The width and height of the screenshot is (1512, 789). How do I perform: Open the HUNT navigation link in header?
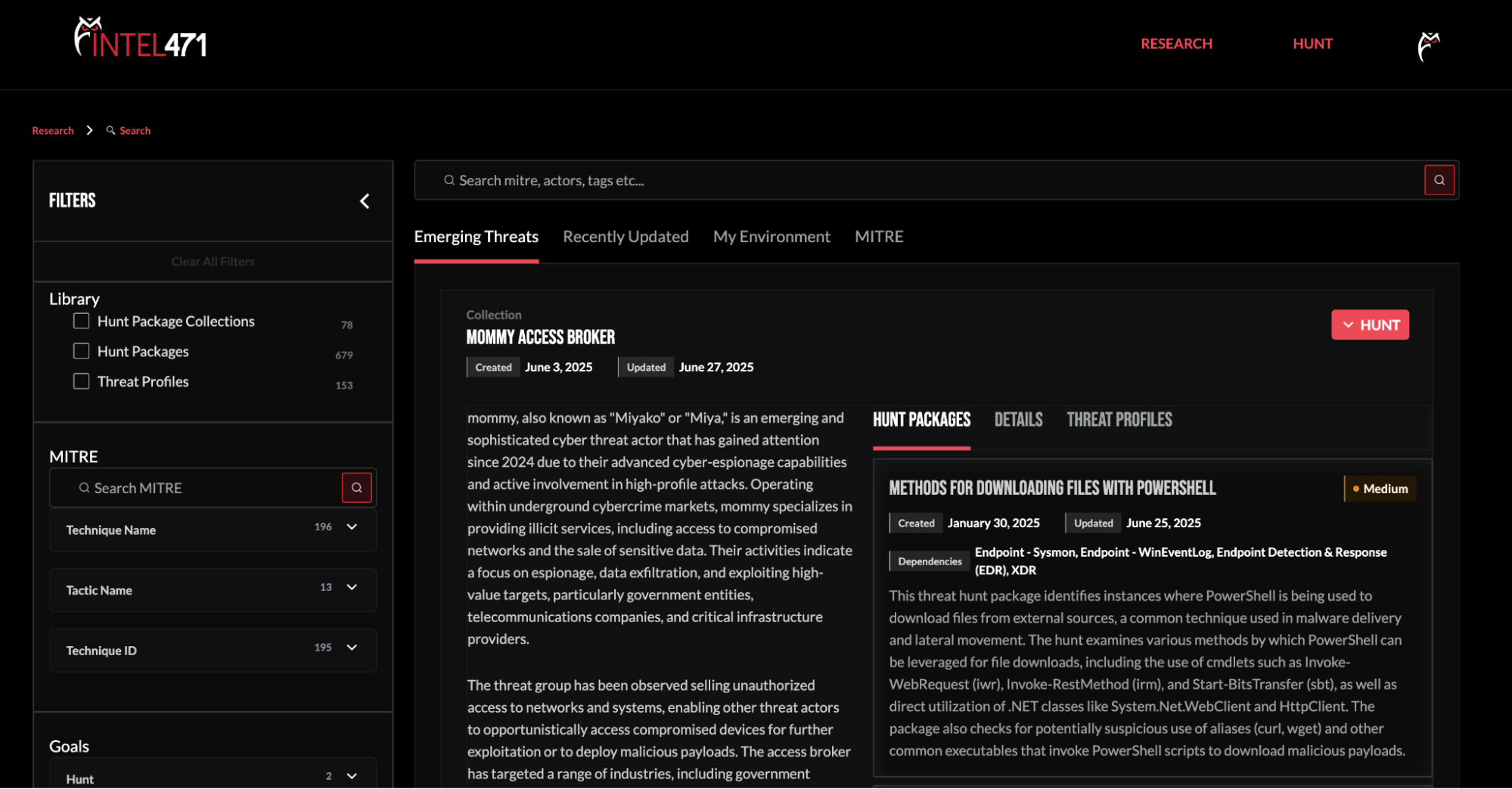[x=1312, y=44]
